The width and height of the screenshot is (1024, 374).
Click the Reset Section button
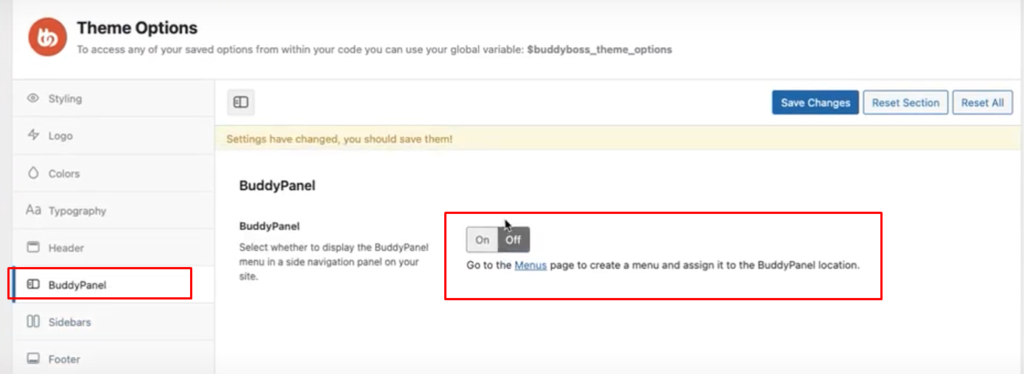click(905, 102)
